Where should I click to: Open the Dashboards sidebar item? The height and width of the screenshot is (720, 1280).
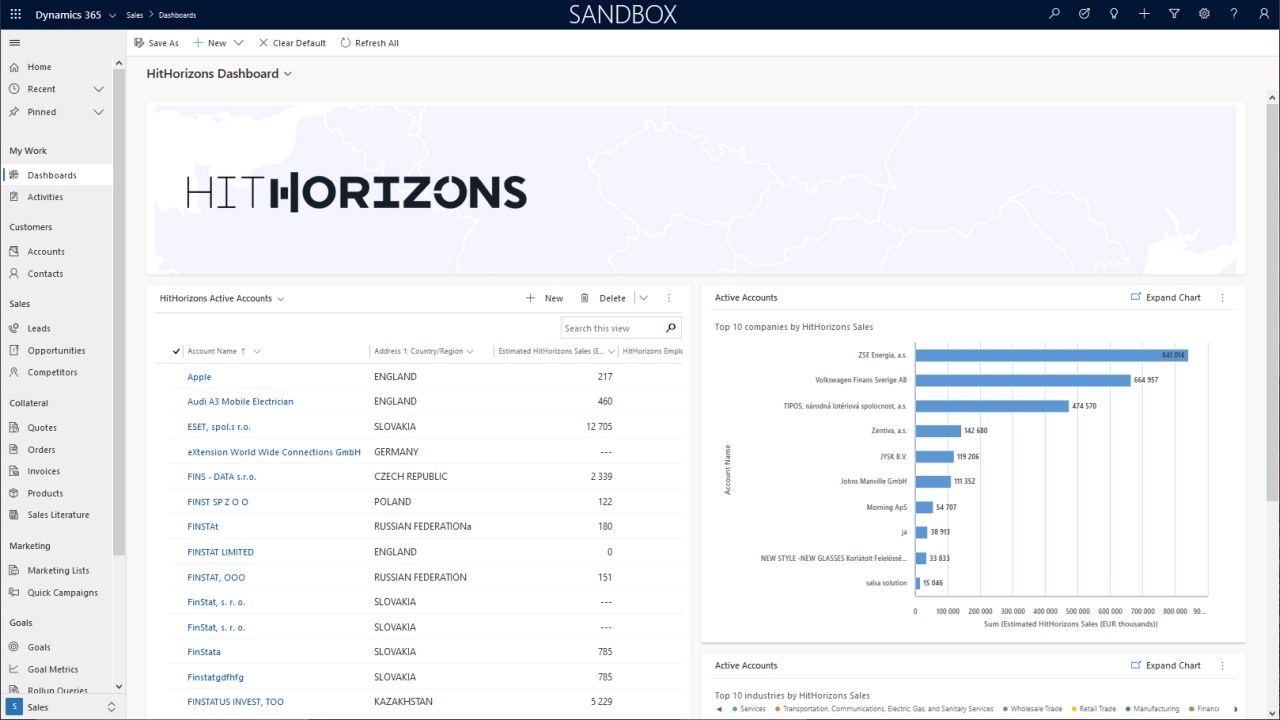tap(56, 175)
